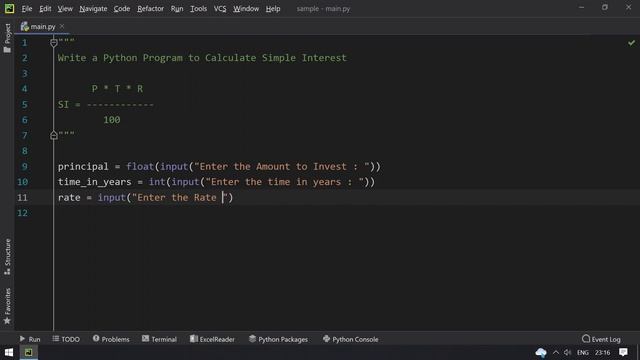Open the Help menu
The image size is (640, 360).
[273, 9]
